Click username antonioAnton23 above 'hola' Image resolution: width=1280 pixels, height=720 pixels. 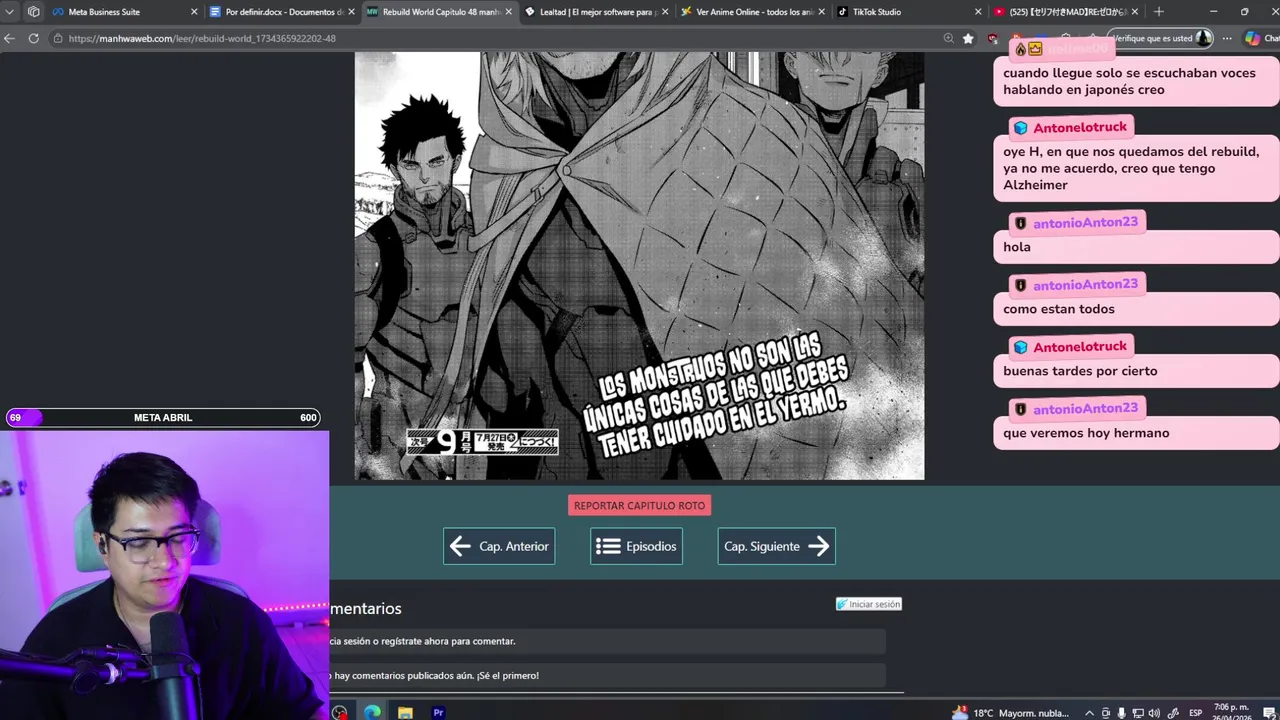click(x=1085, y=223)
